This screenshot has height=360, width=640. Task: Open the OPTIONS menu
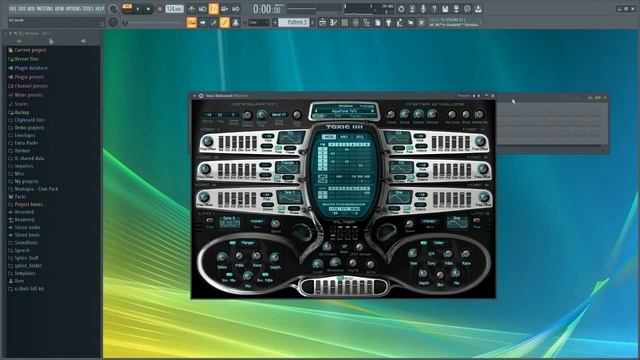[x=74, y=8]
